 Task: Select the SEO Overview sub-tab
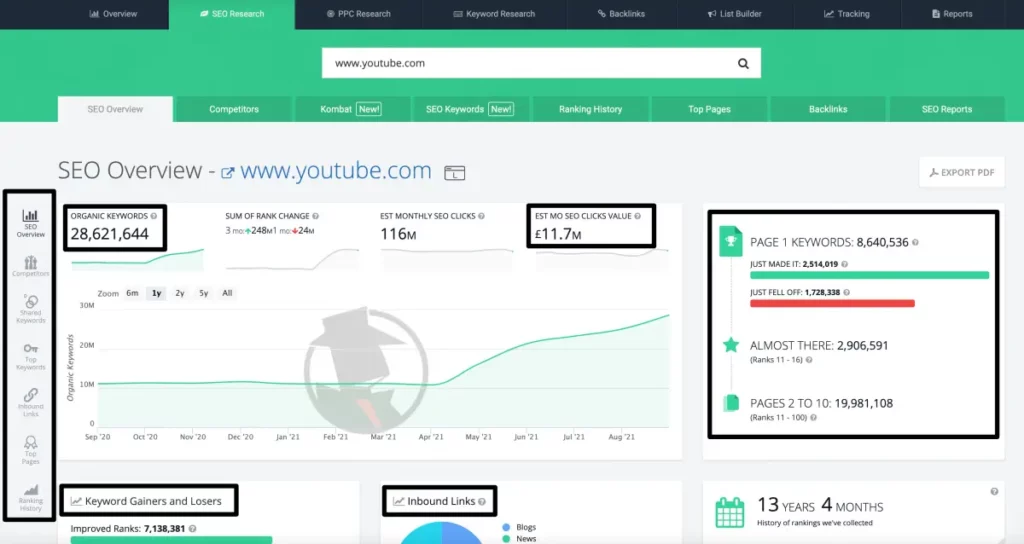pos(115,109)
